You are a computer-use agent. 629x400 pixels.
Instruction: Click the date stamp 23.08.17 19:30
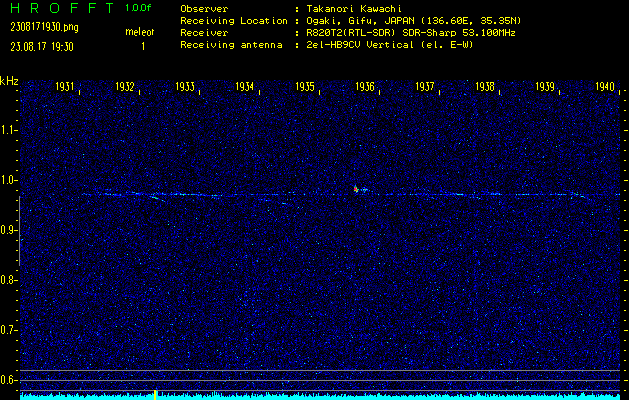click(45, 46)
